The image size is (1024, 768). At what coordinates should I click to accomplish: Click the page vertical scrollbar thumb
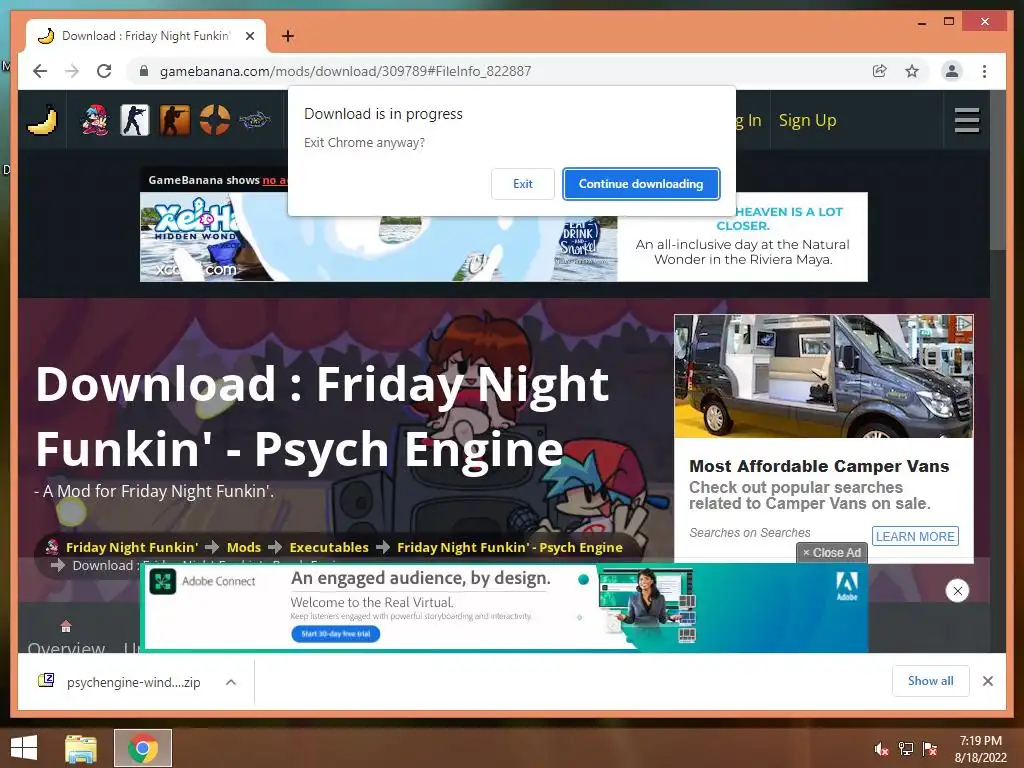997,170
